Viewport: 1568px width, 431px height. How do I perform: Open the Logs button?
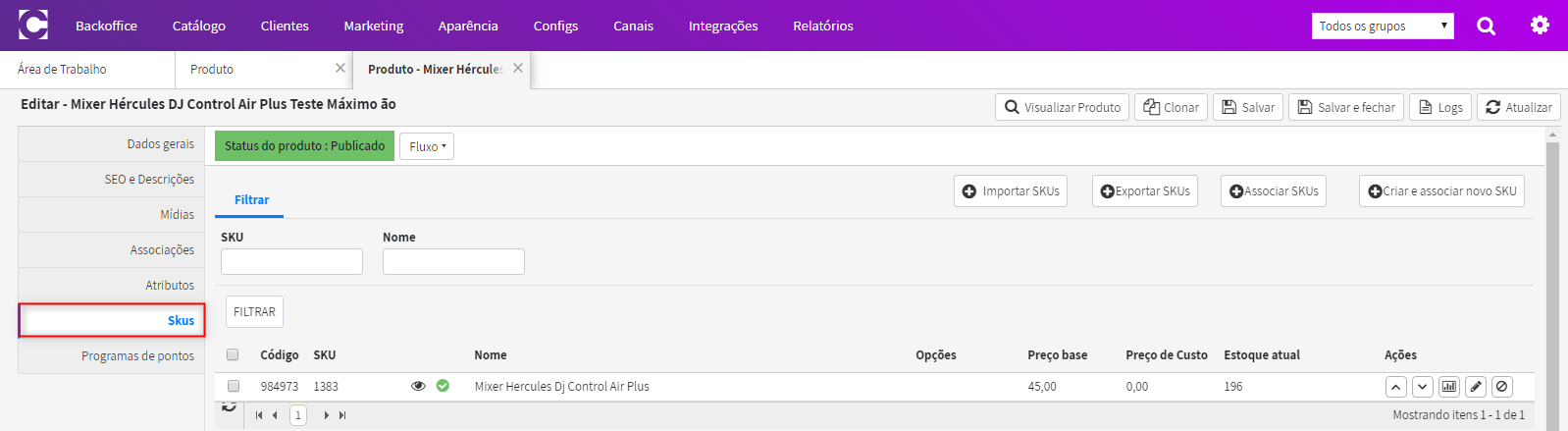pos(1440,107)
